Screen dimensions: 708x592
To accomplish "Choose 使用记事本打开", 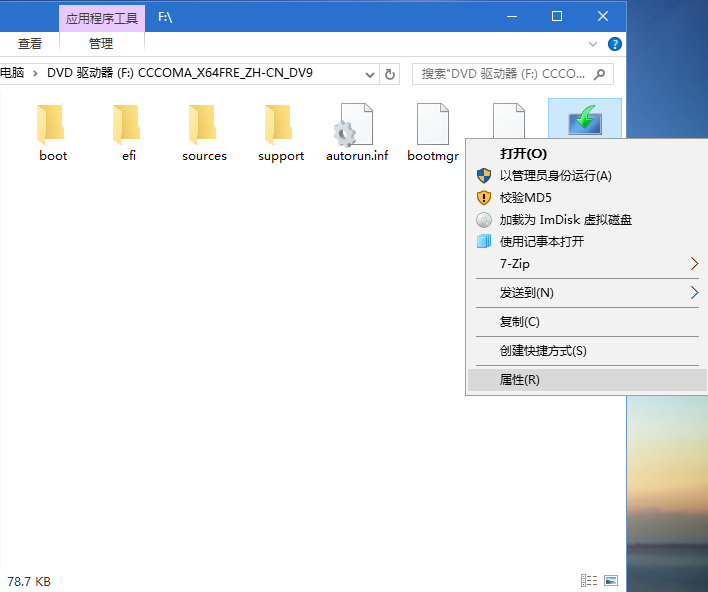I will pos(587,242).
